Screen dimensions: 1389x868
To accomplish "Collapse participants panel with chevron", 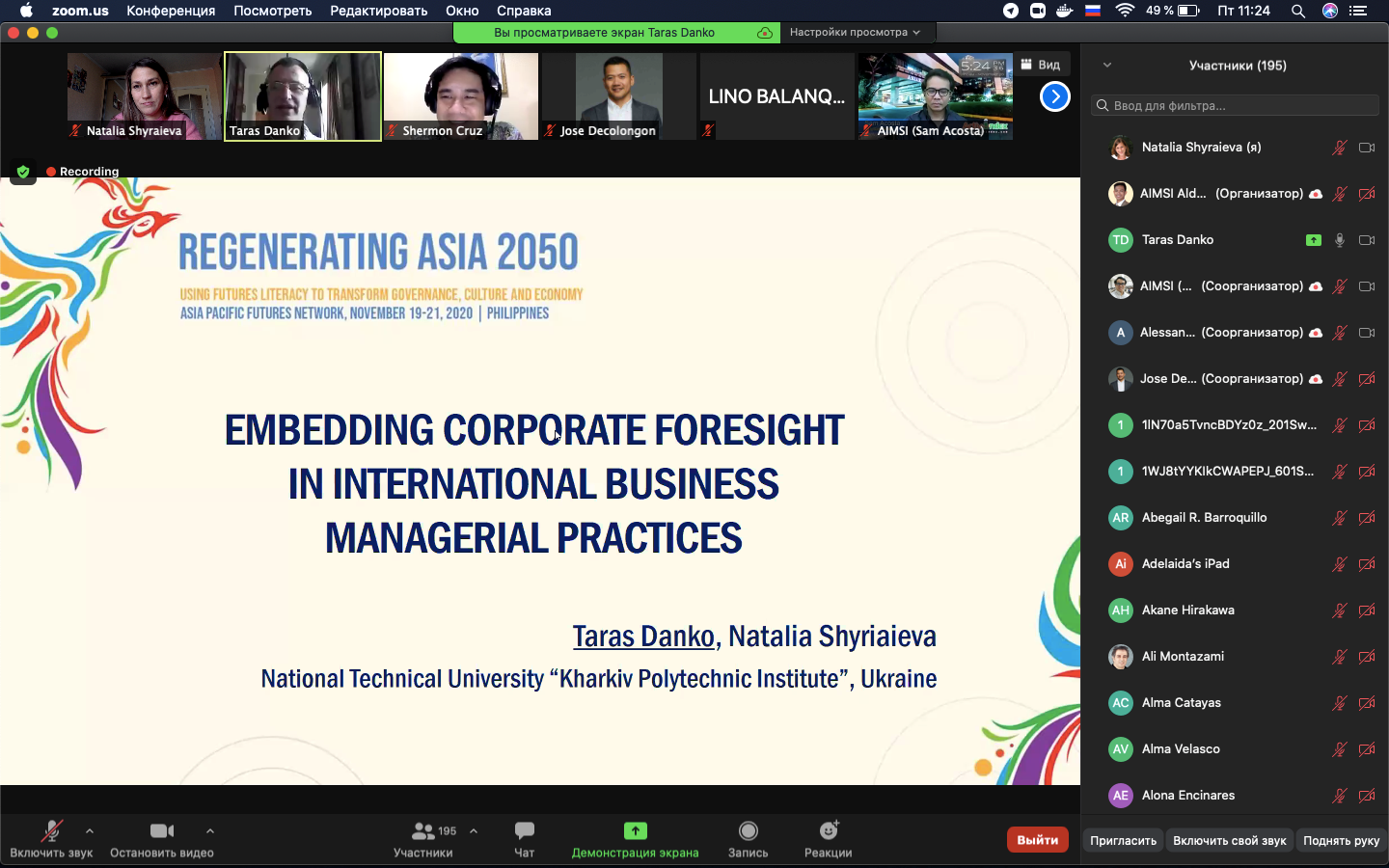I will click(1107, 66).
